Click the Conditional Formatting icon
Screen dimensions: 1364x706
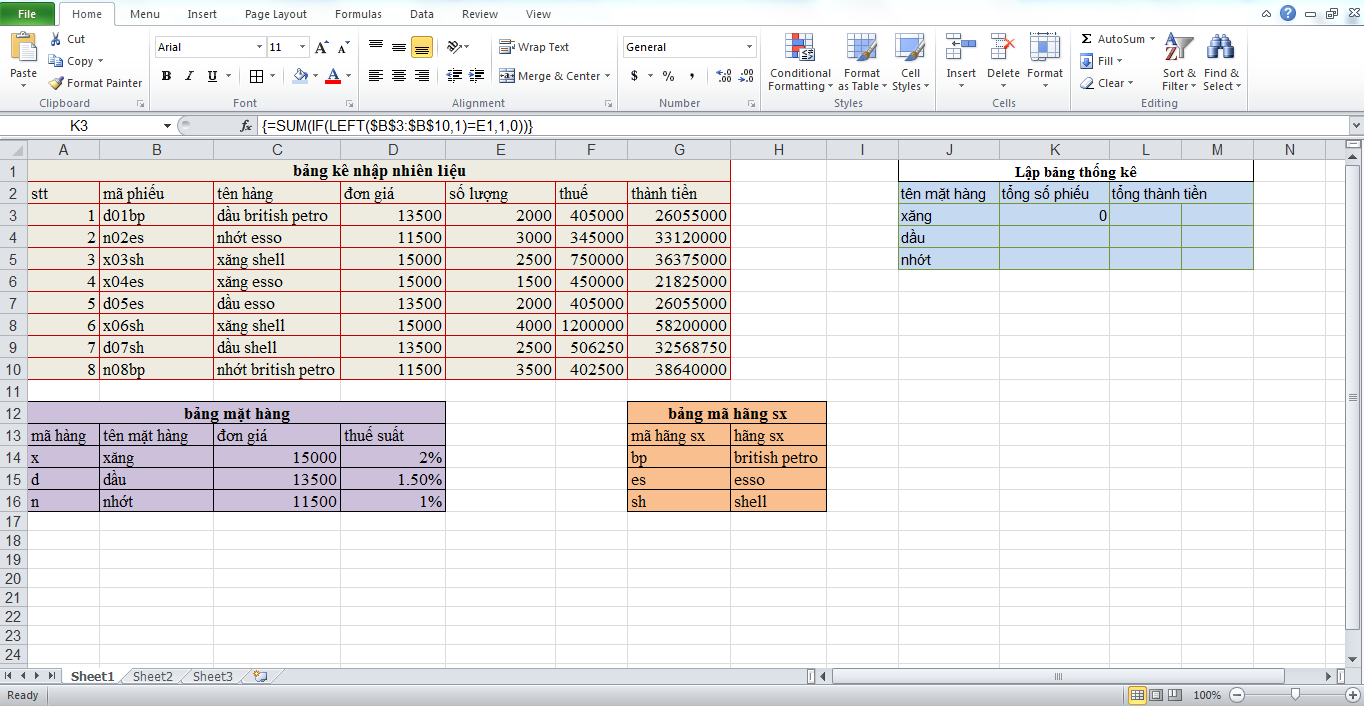[799, 48]
